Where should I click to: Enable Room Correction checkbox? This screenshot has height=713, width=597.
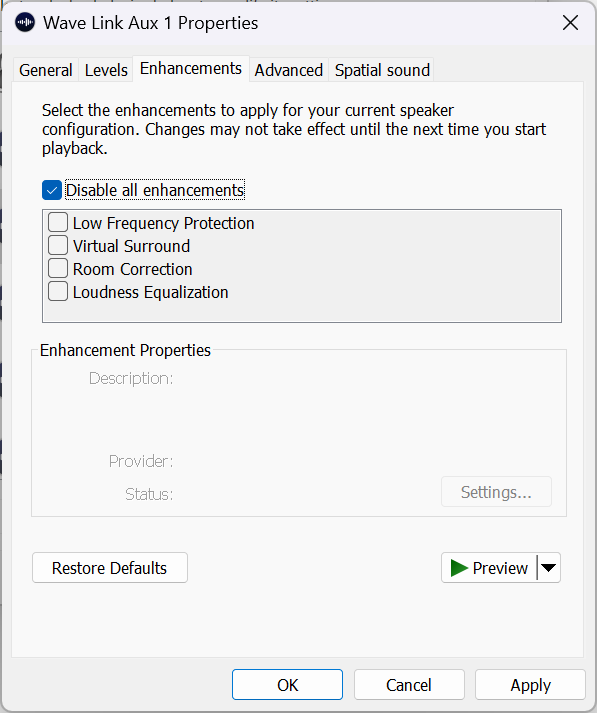point(58,269)
